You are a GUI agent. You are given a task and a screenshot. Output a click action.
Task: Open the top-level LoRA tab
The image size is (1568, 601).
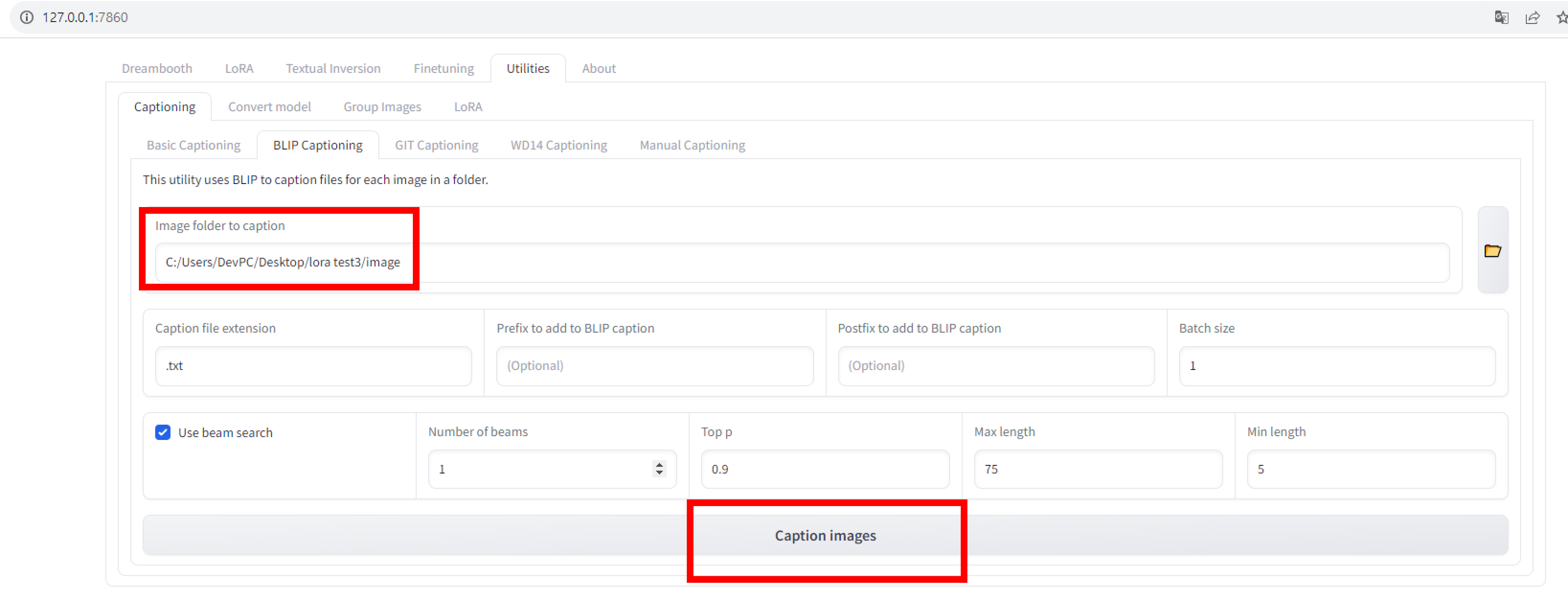click(239, 68)
